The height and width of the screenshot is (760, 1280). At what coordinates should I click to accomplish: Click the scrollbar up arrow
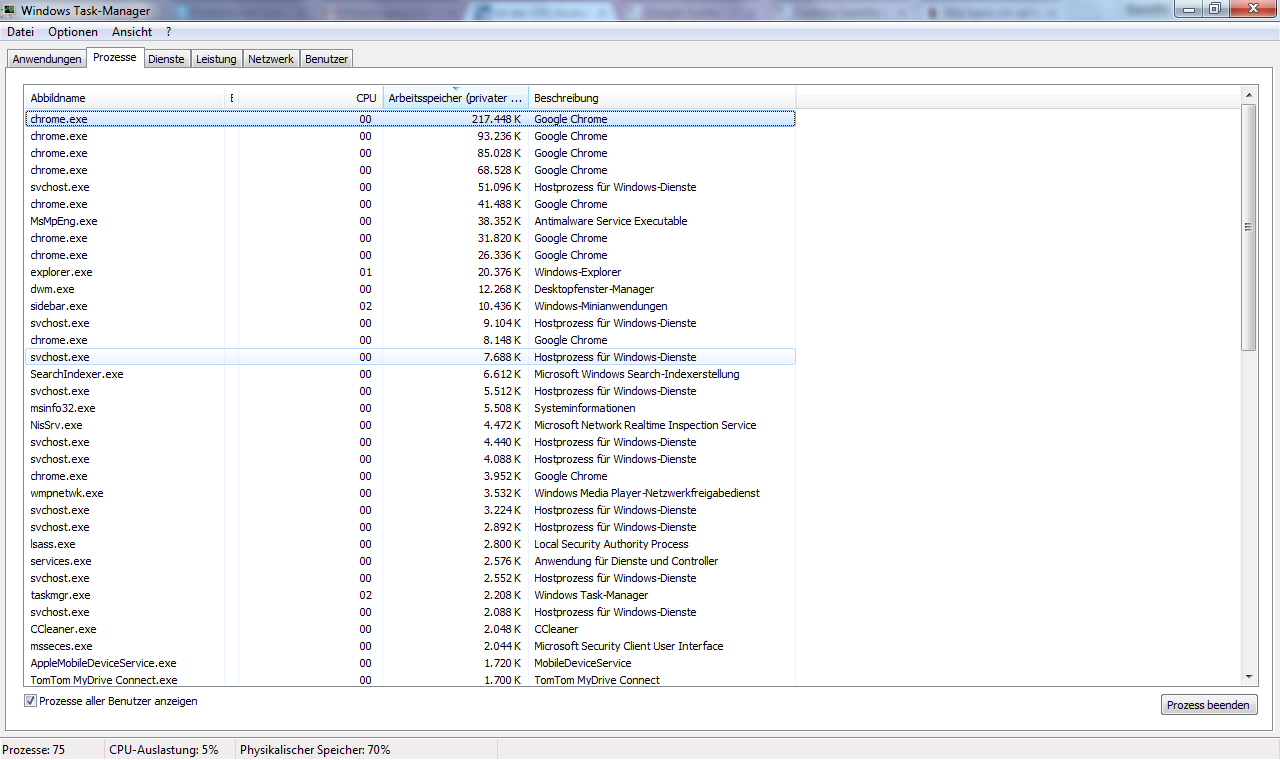click(1249, 95)
